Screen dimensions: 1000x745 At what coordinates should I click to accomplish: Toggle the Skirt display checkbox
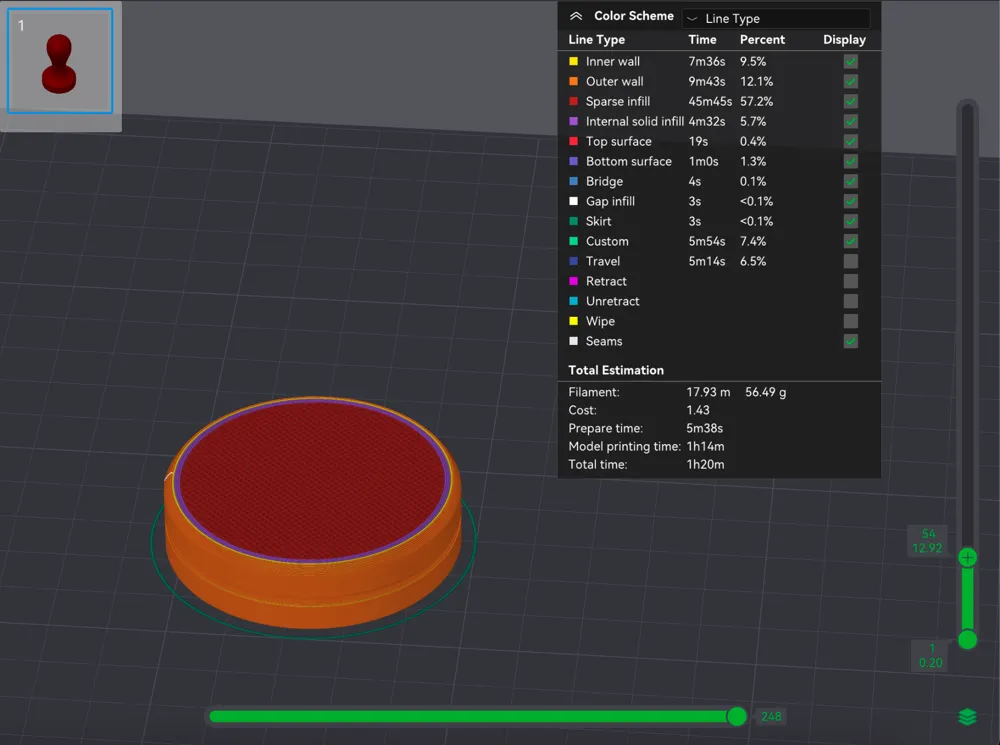[x=850, y=221]
